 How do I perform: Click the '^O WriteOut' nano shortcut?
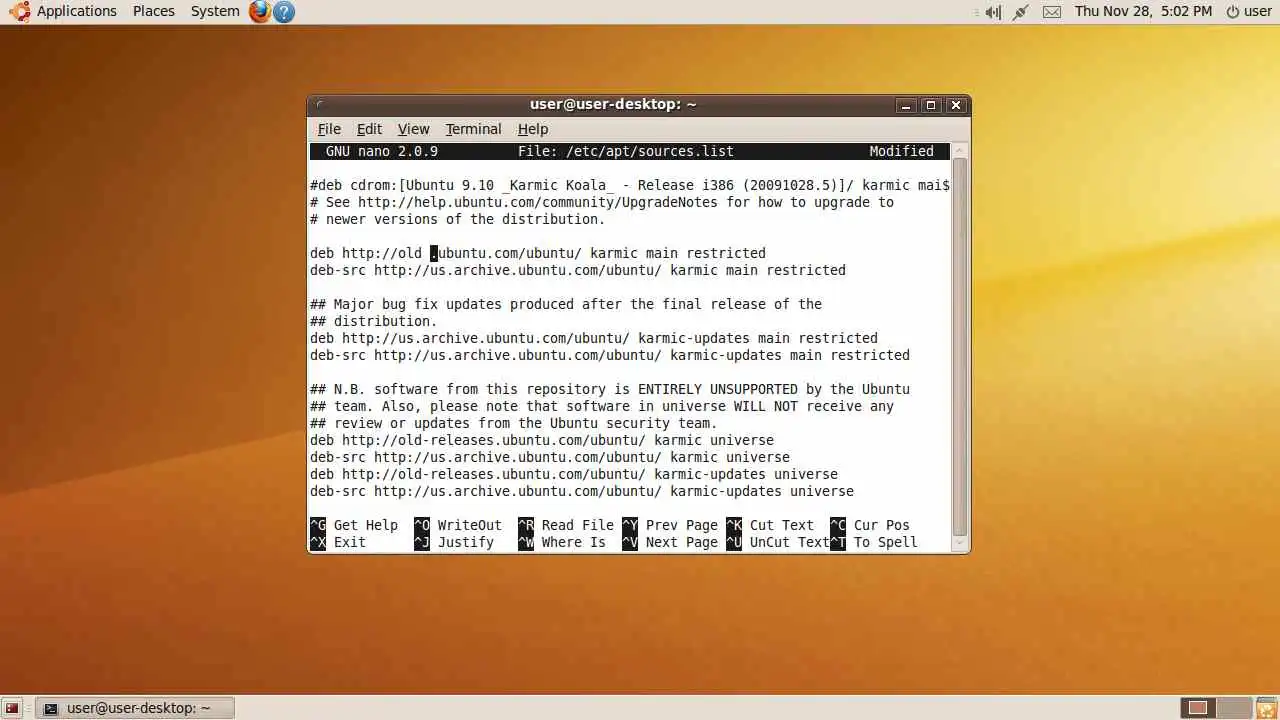[458, 525]
